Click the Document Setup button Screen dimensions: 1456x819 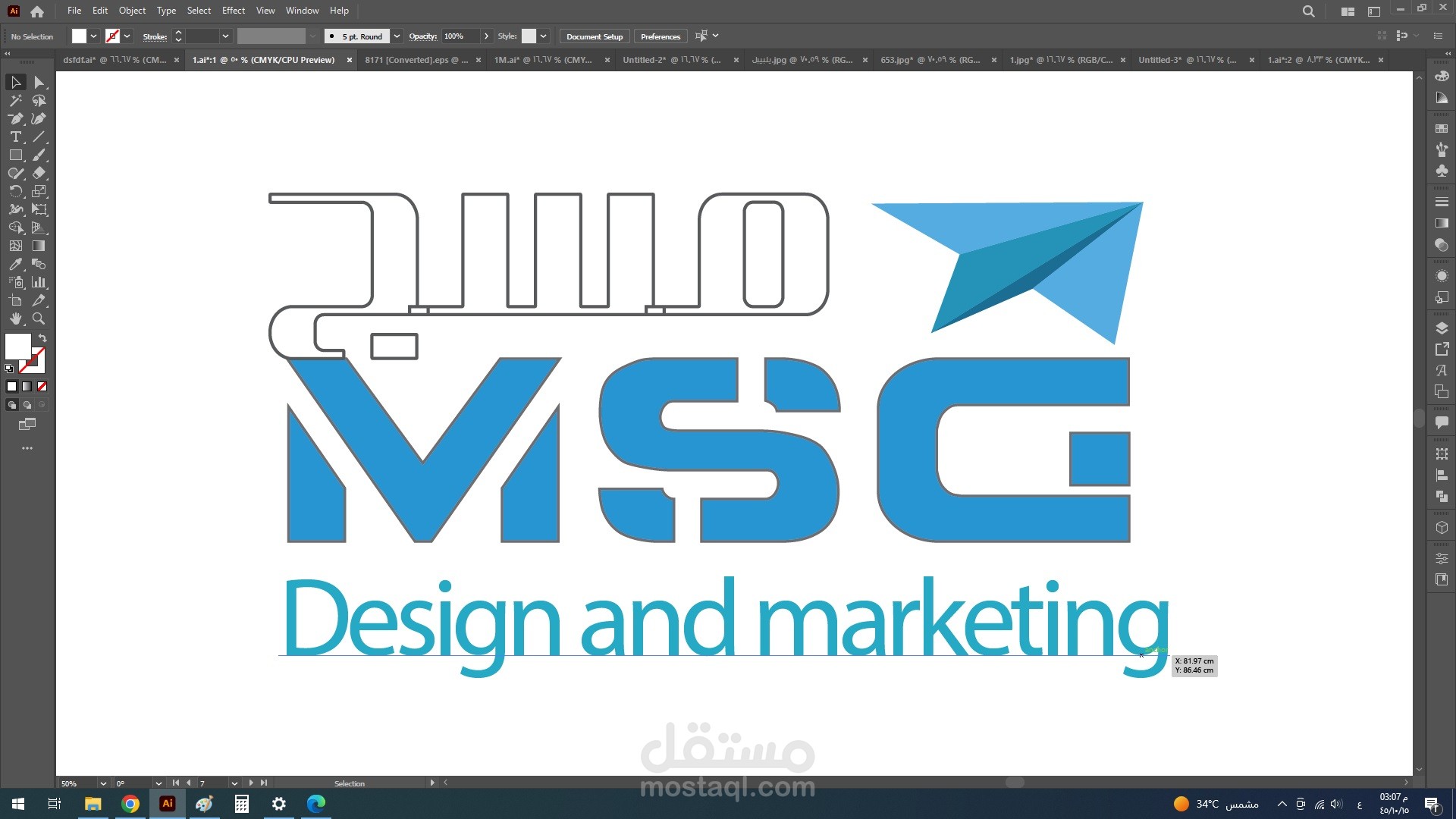(594, 36)
